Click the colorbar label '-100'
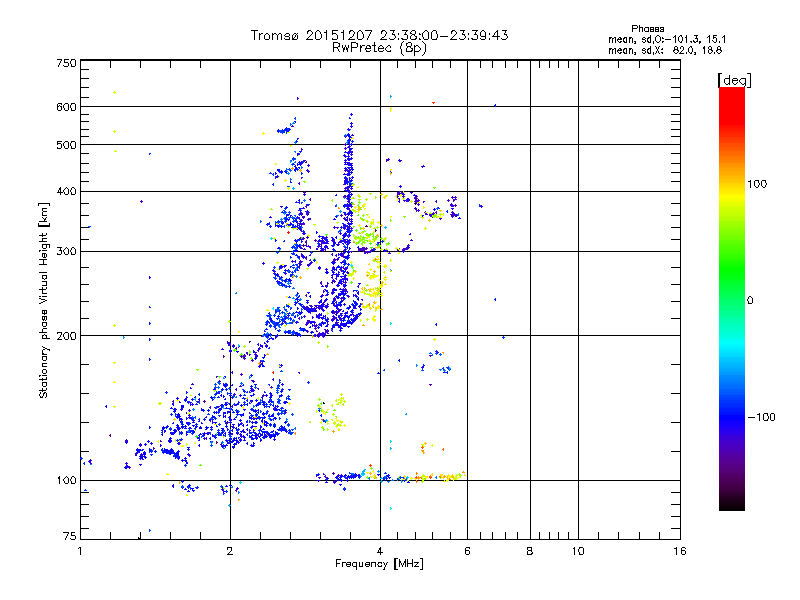 762,417
